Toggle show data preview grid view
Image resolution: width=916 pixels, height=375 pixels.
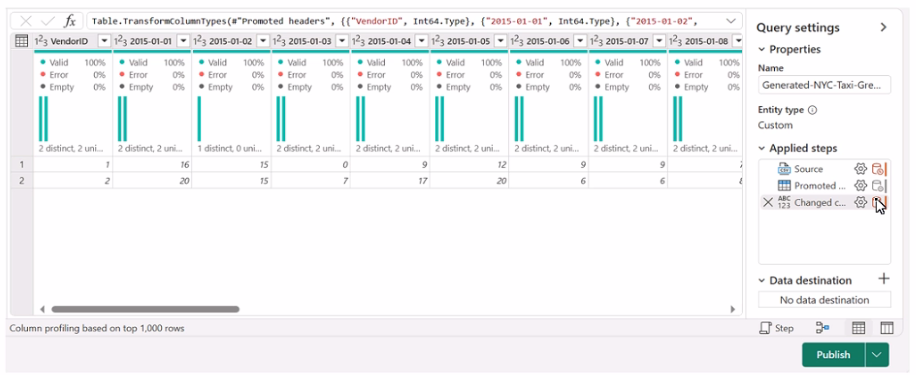pos(858,328)
